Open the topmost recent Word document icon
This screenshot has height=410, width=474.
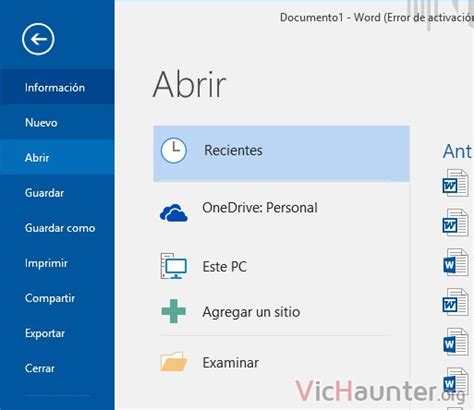(x=455, y=183)
